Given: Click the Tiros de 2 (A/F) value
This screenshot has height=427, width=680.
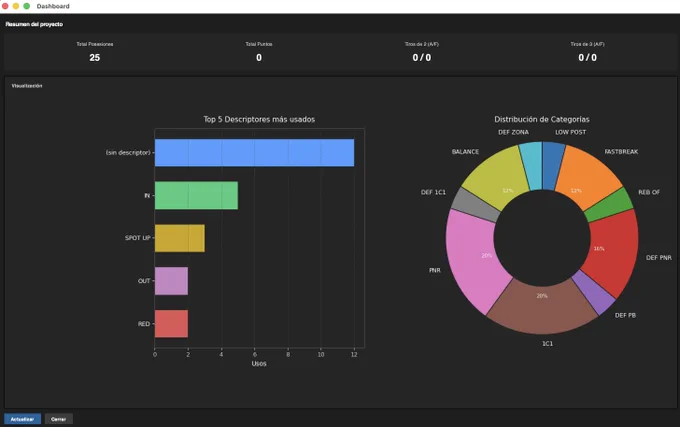Looking at the screenshot, I should point(422,58).
